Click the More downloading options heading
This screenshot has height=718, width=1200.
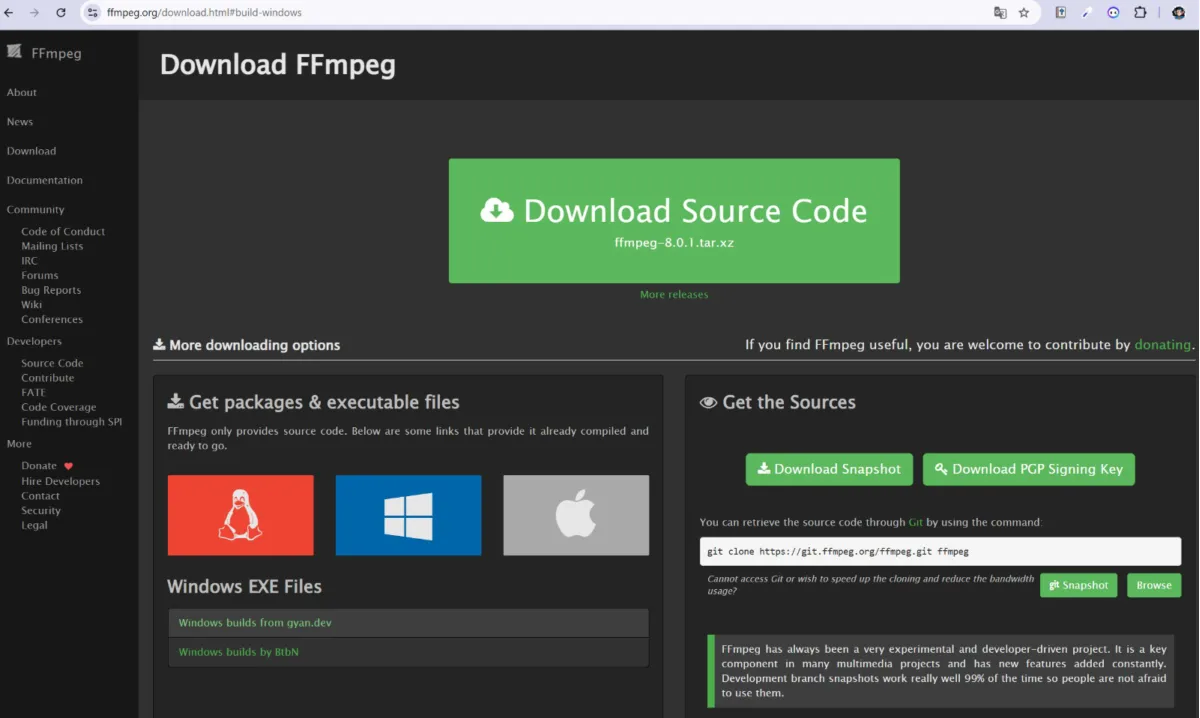247,345
